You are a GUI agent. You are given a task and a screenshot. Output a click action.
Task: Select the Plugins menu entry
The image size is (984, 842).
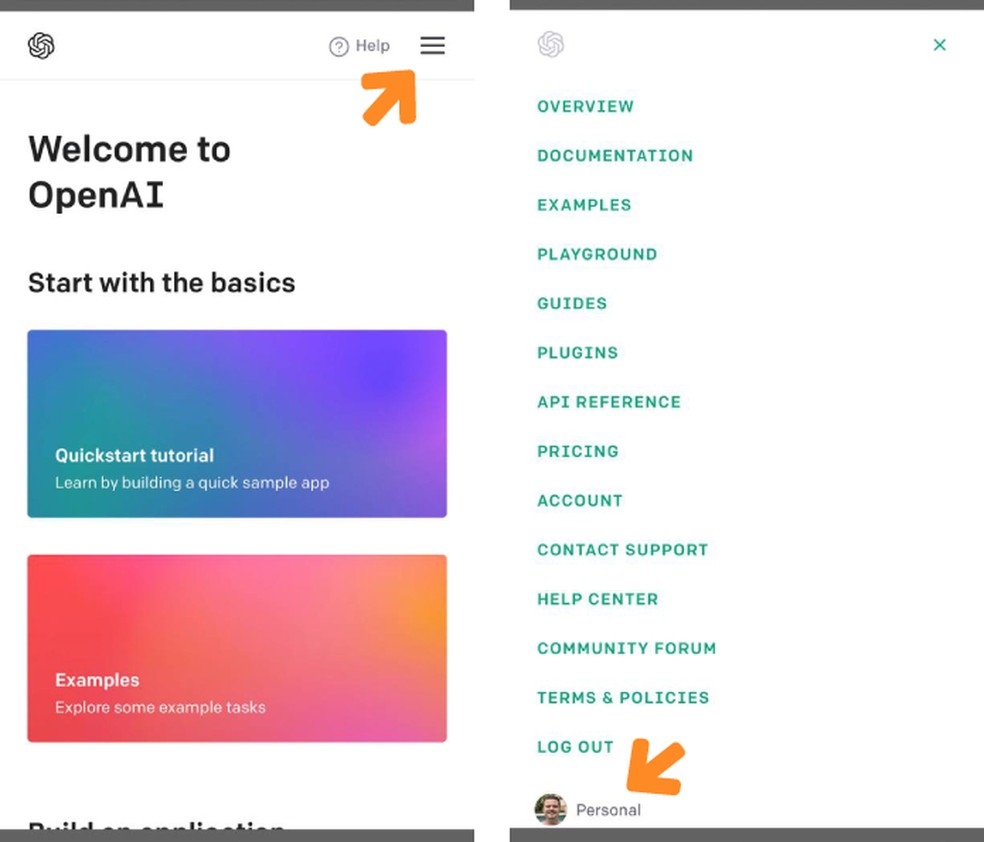click(x=578, y=353)
